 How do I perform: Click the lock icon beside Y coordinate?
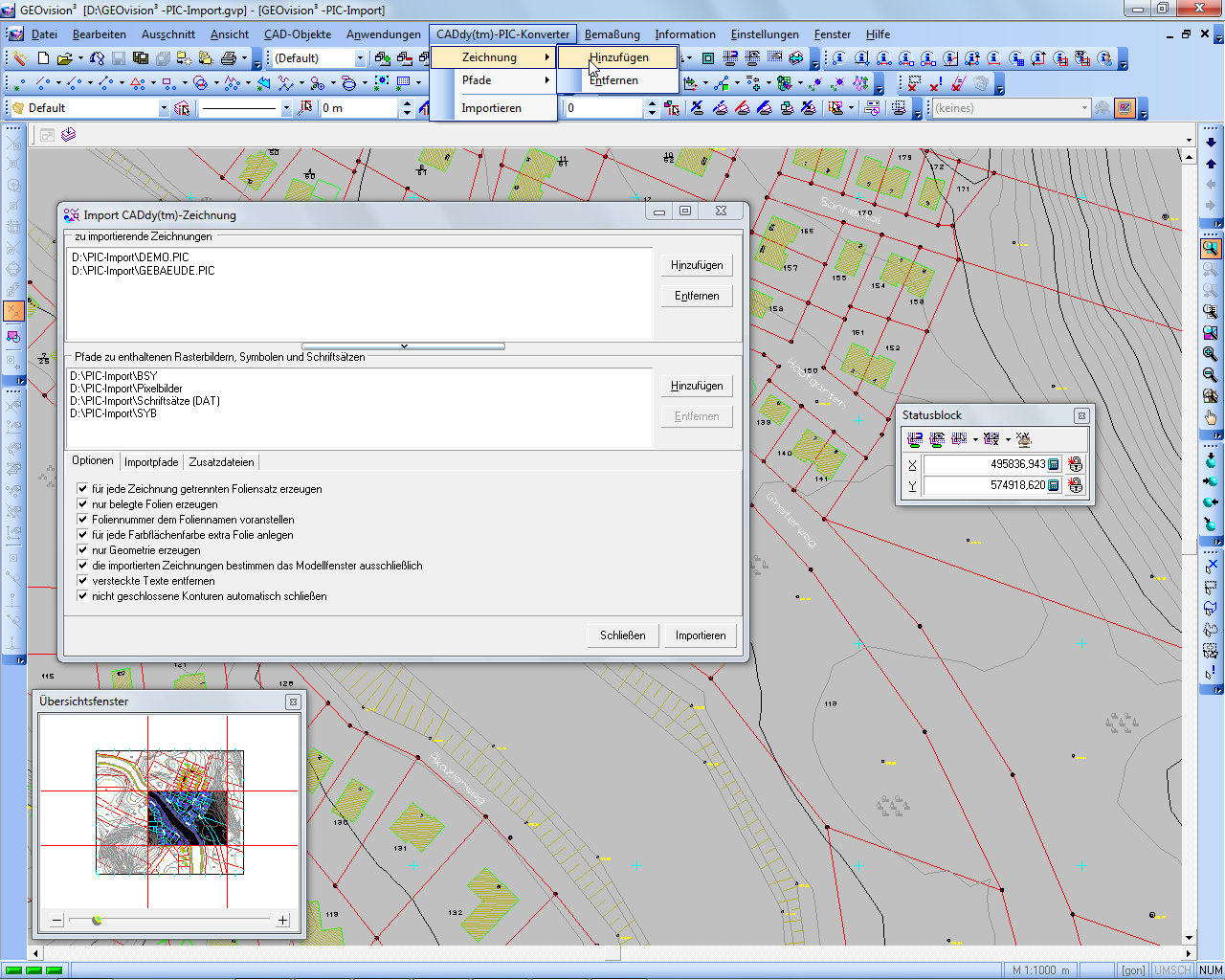tap(1076, 485)
